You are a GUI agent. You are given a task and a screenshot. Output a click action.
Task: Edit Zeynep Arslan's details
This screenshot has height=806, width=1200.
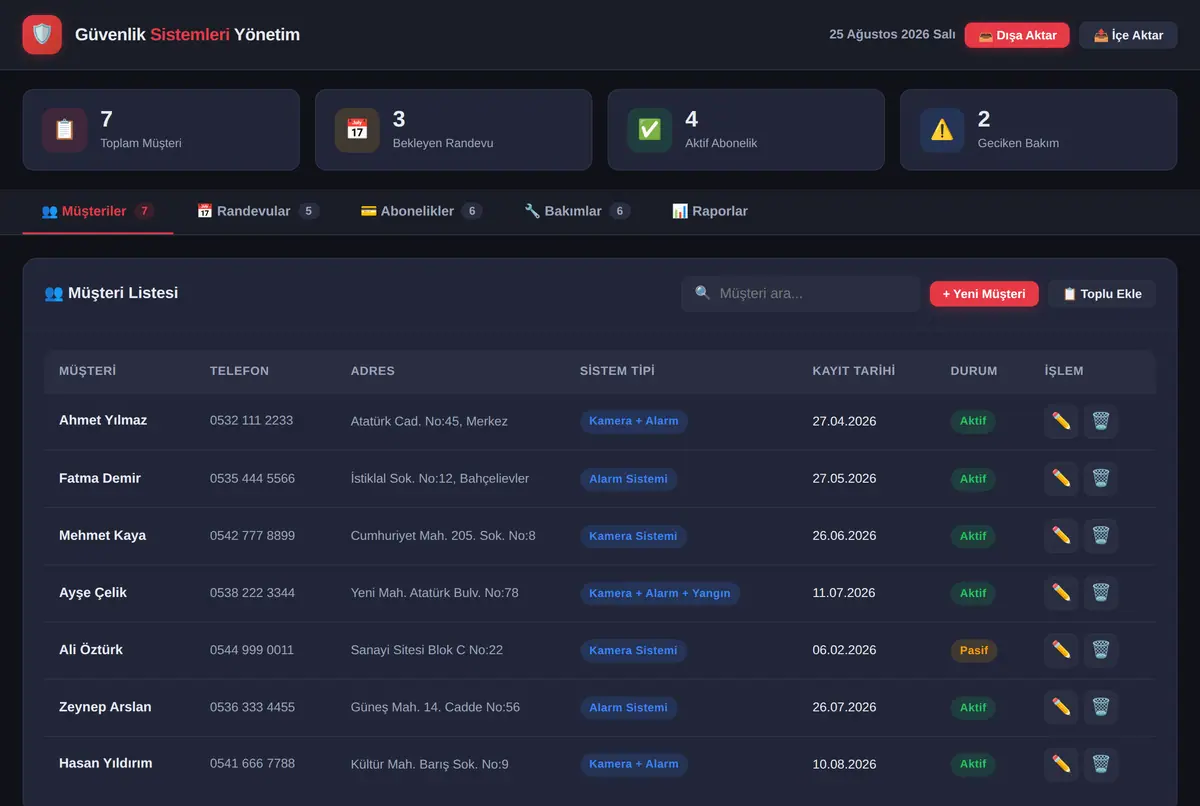tap(1061, 707)
